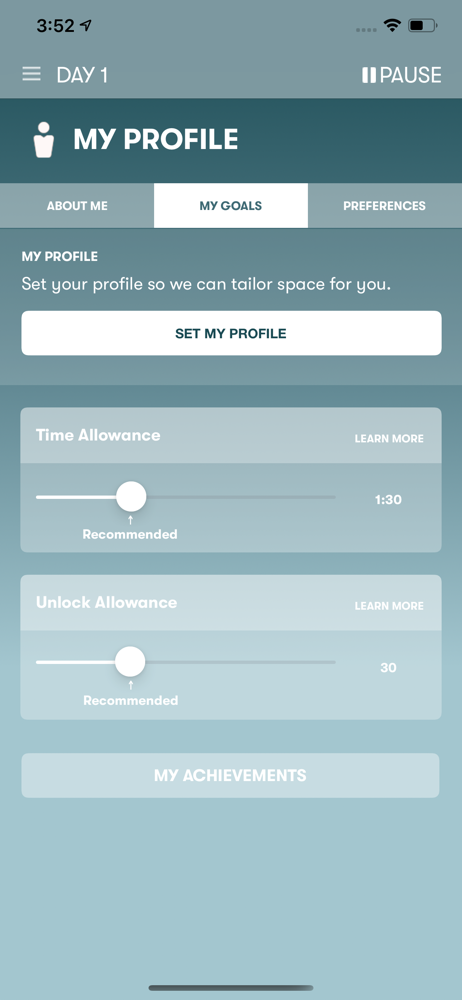462x1000 pixels.
Task: Open the hamburger menu icon
Action: (x=31, y=74)
